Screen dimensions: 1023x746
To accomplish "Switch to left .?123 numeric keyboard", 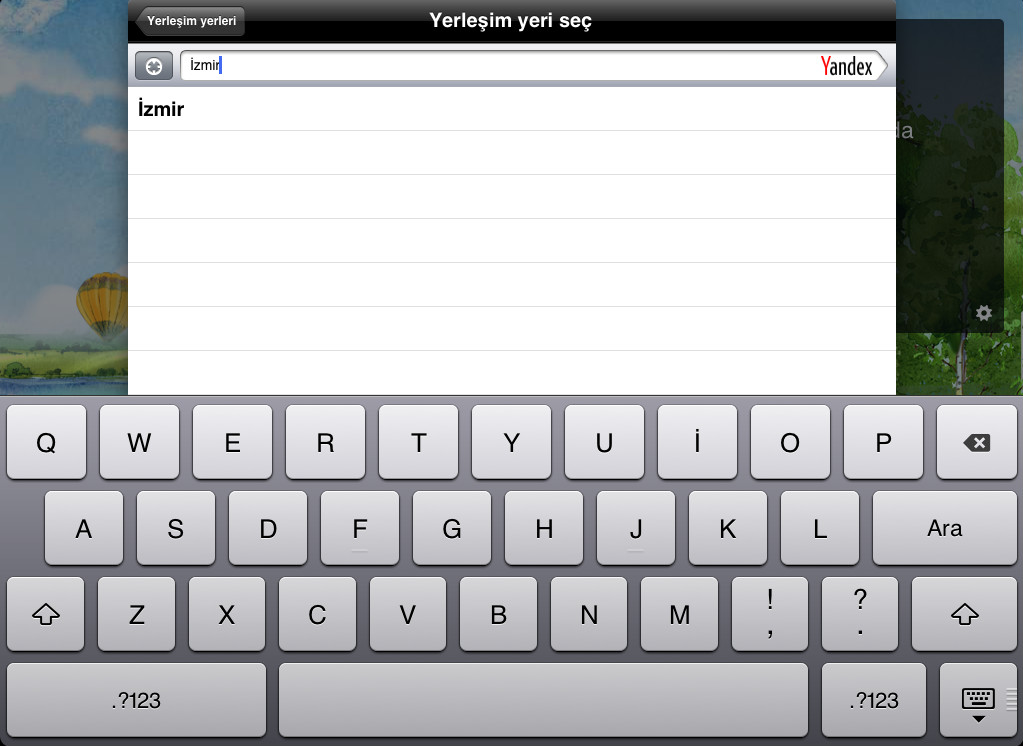I will click(136, 700).
